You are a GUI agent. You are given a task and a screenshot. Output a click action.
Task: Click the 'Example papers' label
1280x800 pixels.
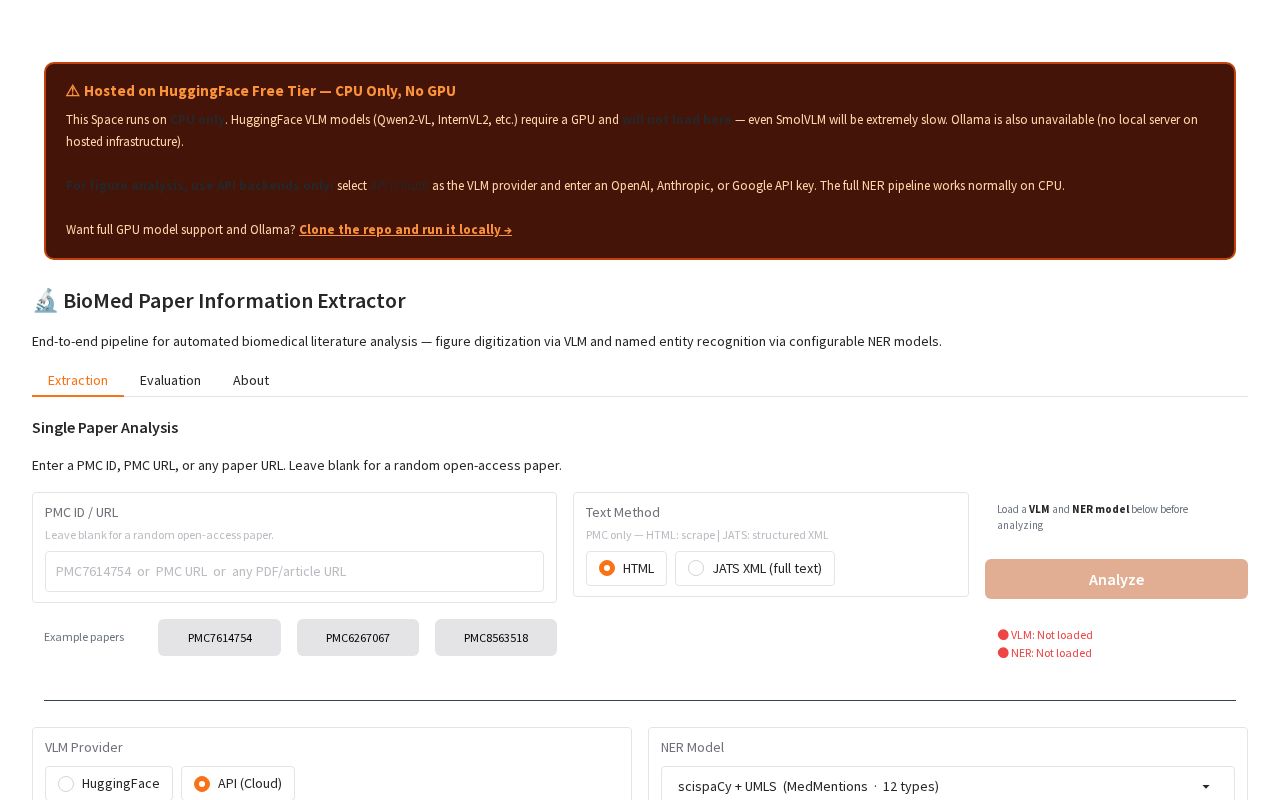point(84,637)
